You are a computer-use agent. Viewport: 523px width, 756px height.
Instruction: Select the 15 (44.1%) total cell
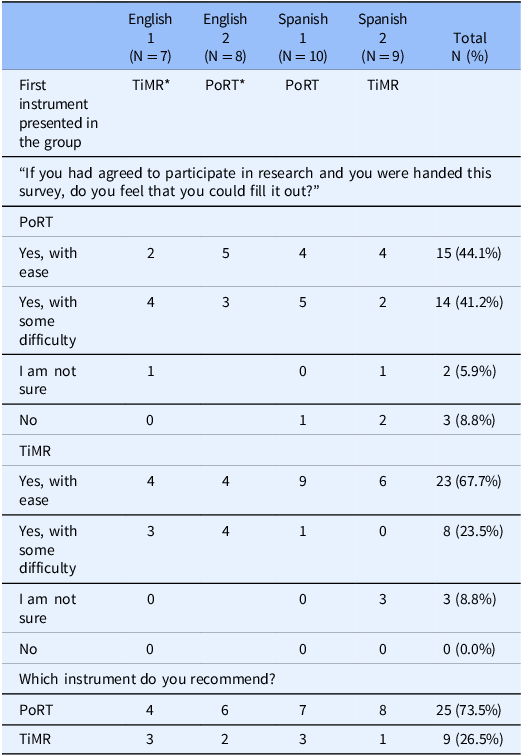click(x=469, y=253)
